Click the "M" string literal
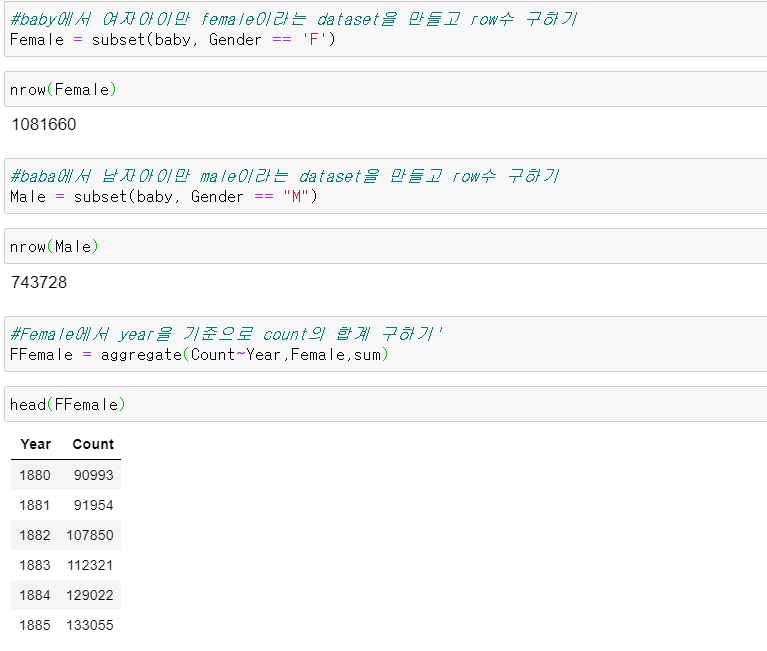767x651 pixels. tap(296, 197)
